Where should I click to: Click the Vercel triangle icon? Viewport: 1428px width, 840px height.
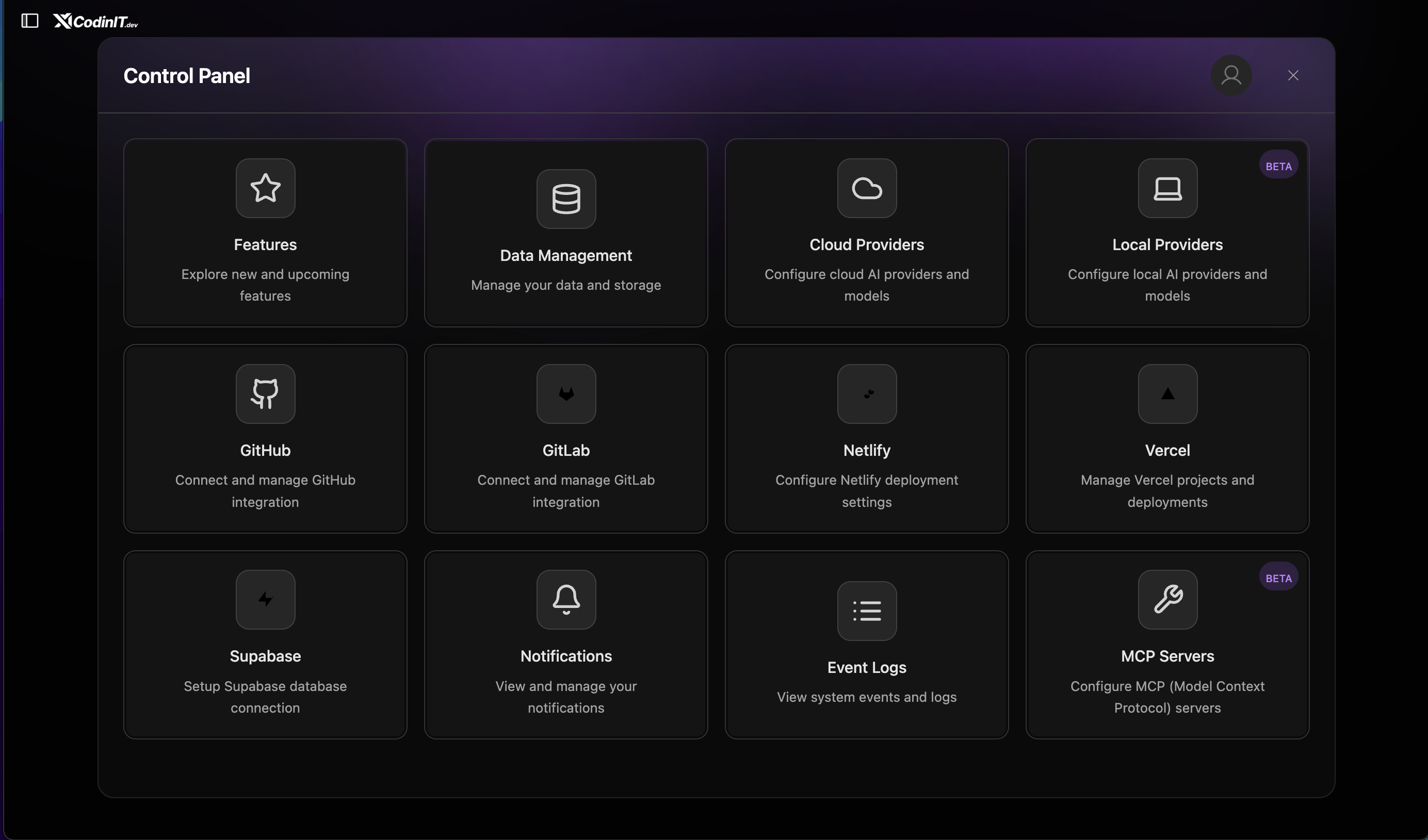(x=1167, y=393)
